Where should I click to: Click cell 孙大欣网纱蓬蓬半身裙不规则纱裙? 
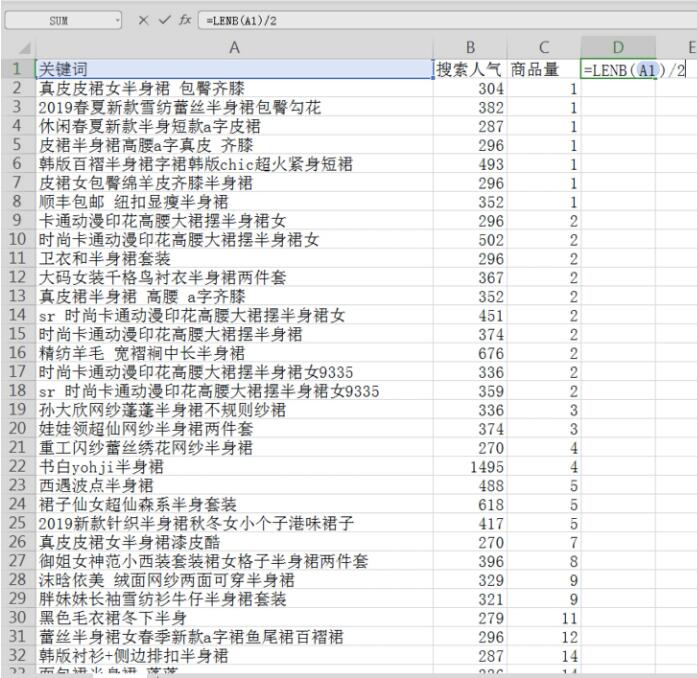[234, 409]
